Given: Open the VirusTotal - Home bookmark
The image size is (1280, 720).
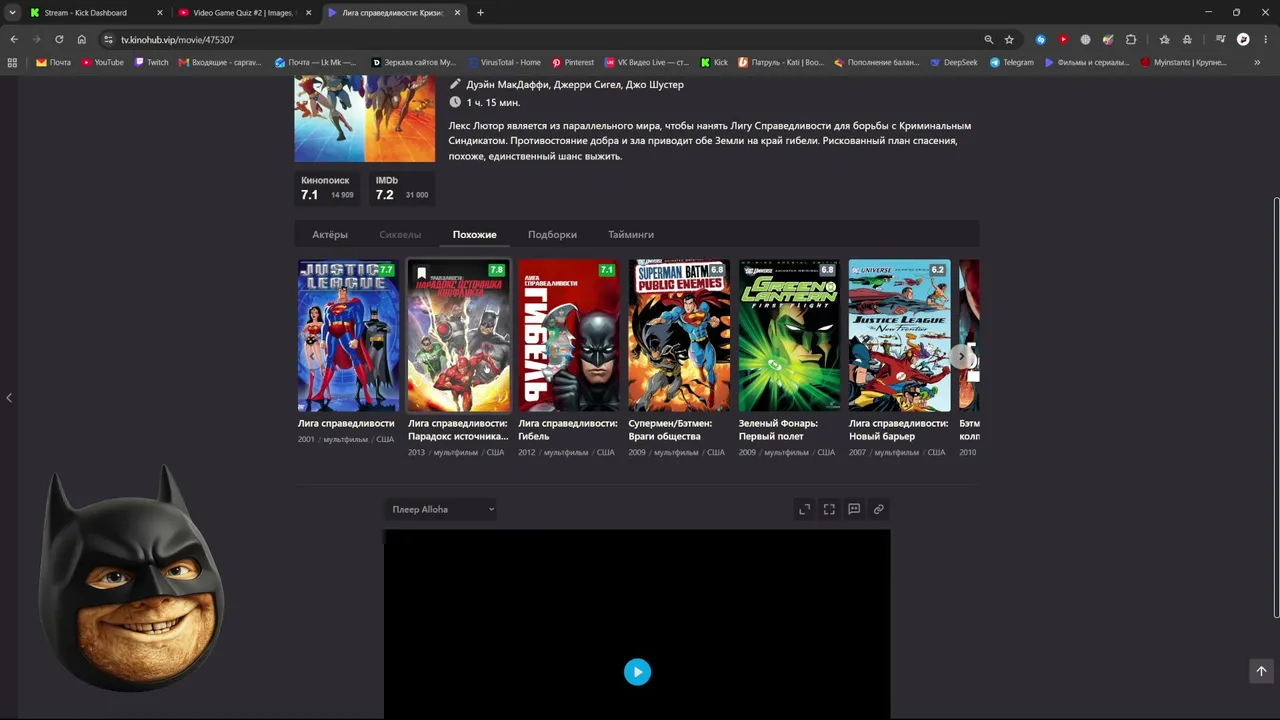Looking at the screenshot, I should (505, 62).
